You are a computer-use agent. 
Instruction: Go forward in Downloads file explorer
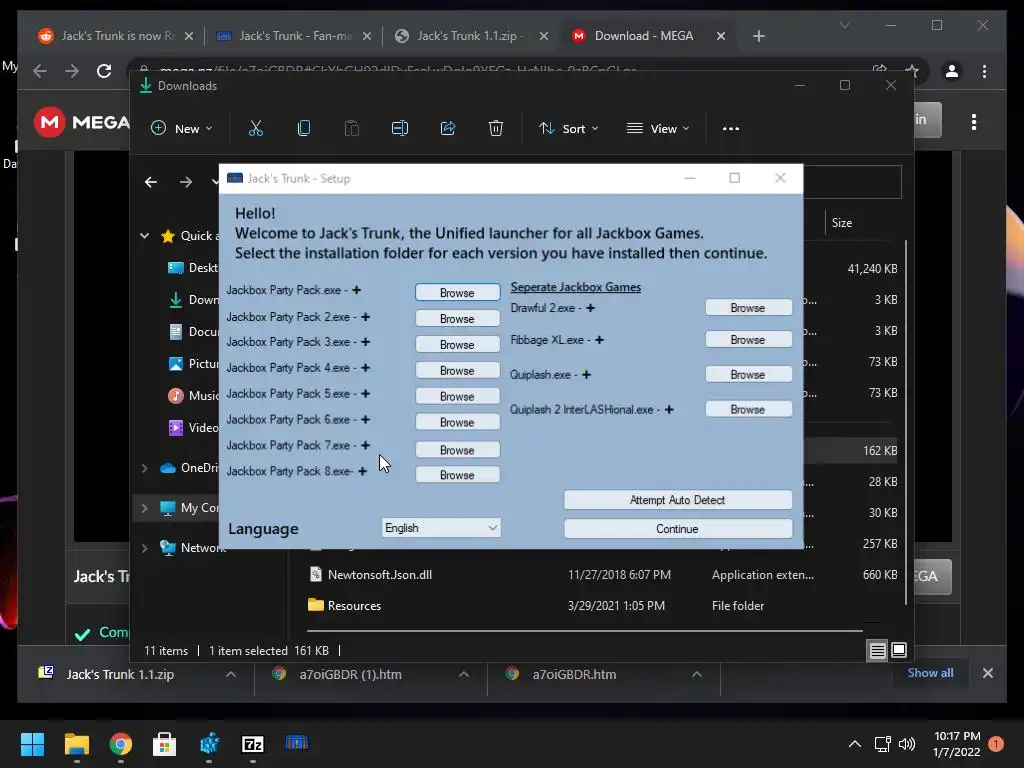tap(186, 182)
